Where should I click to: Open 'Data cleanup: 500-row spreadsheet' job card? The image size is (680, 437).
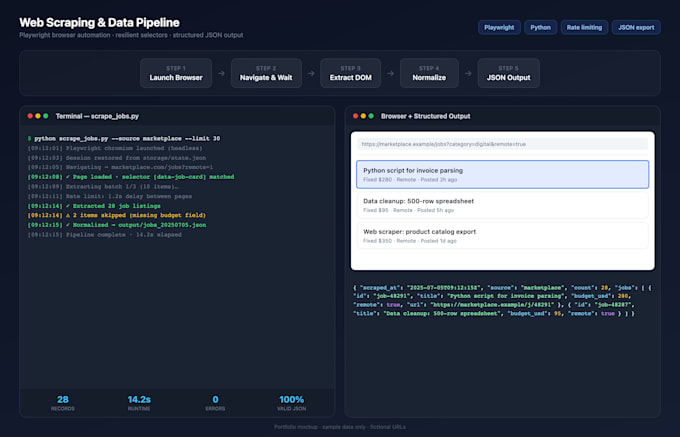pos(503,205)
